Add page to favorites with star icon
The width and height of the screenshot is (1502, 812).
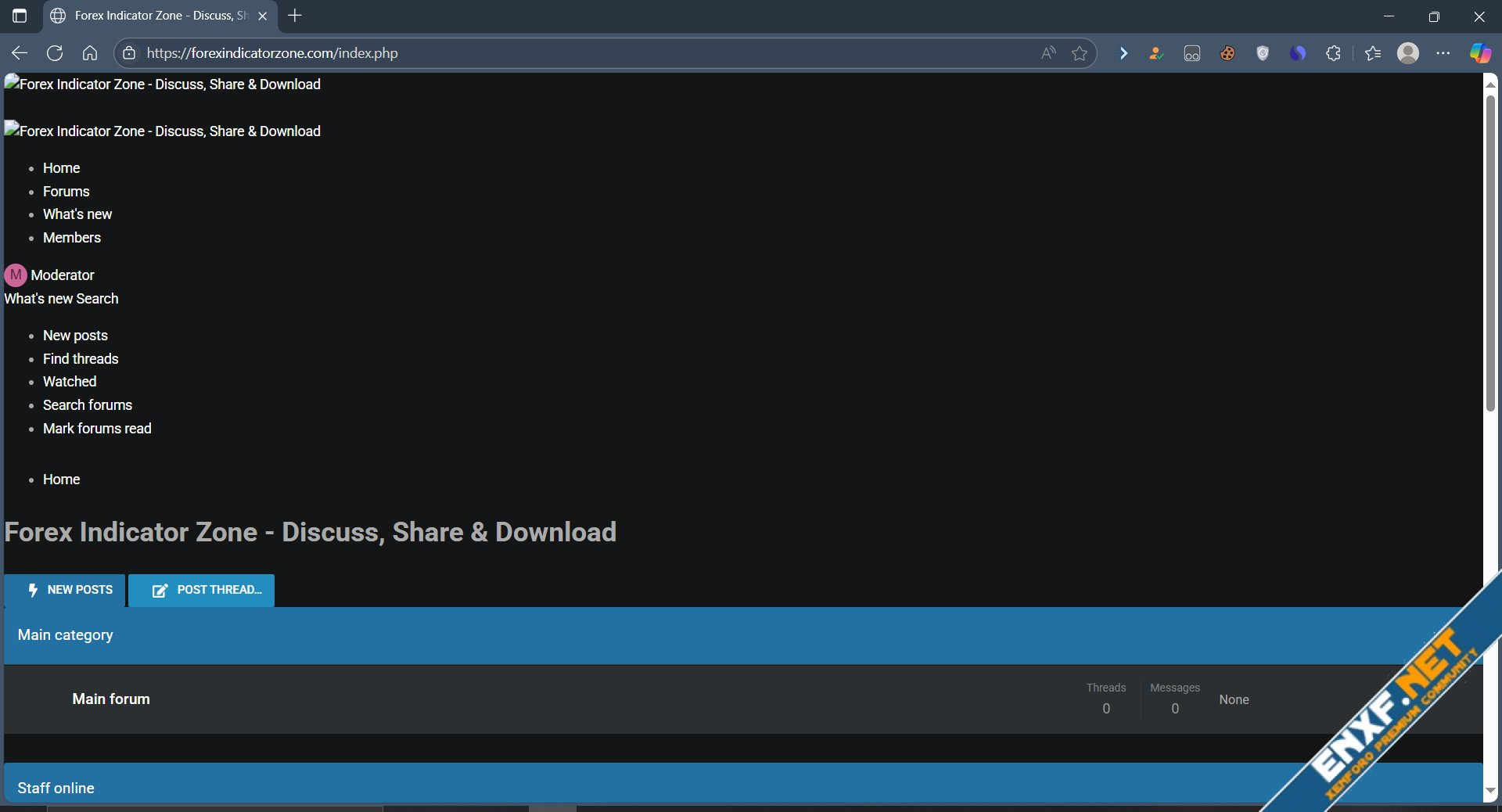1080,53
